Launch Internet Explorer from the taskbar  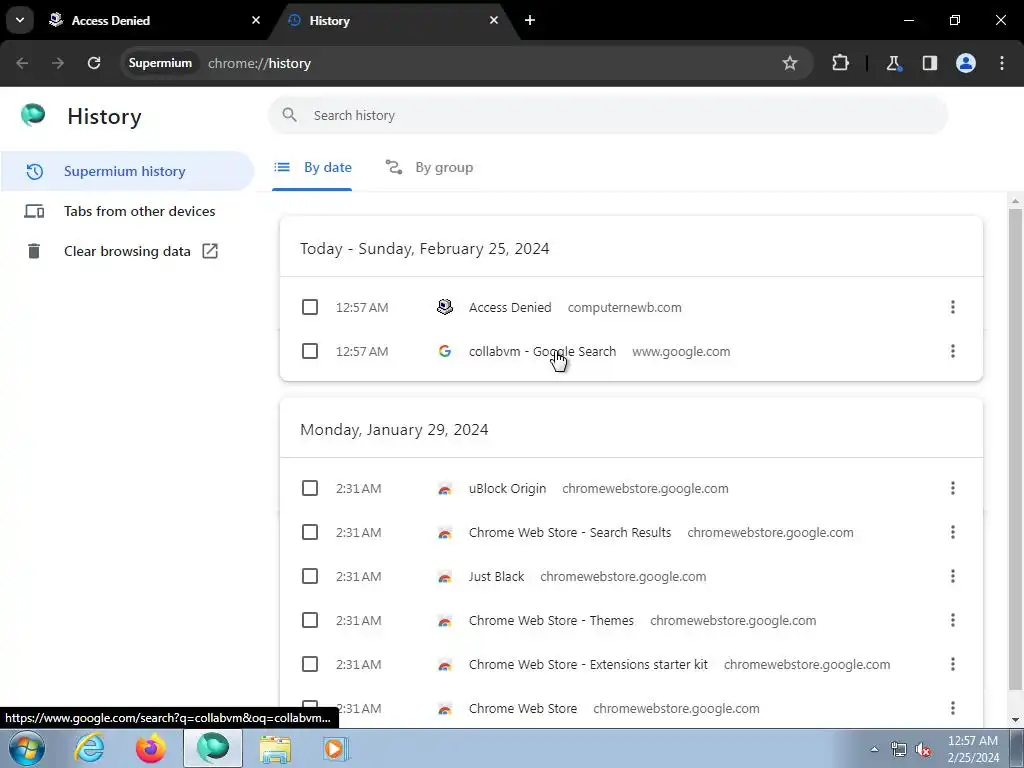89,748
